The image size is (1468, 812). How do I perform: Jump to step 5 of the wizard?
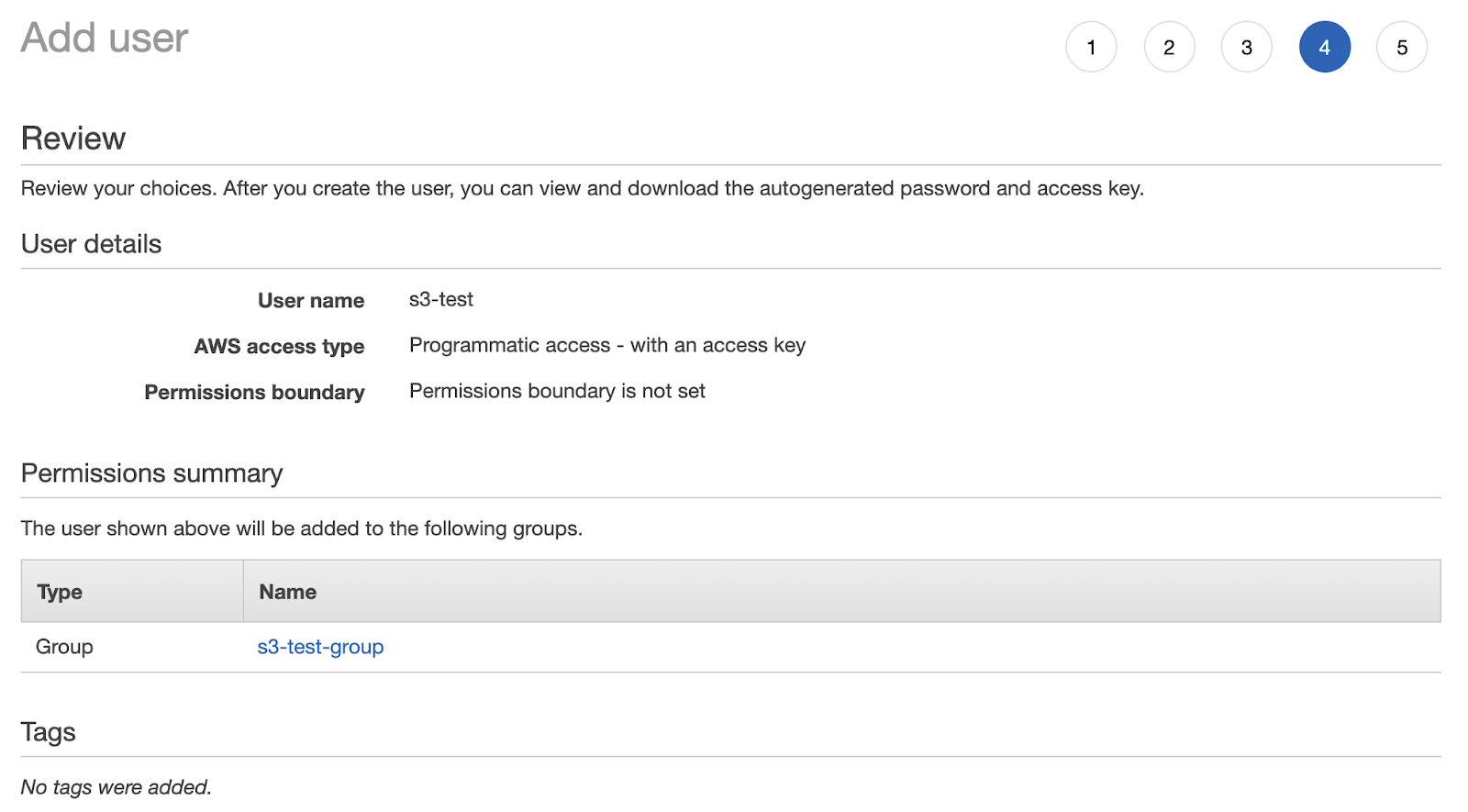coord(1402,47)
